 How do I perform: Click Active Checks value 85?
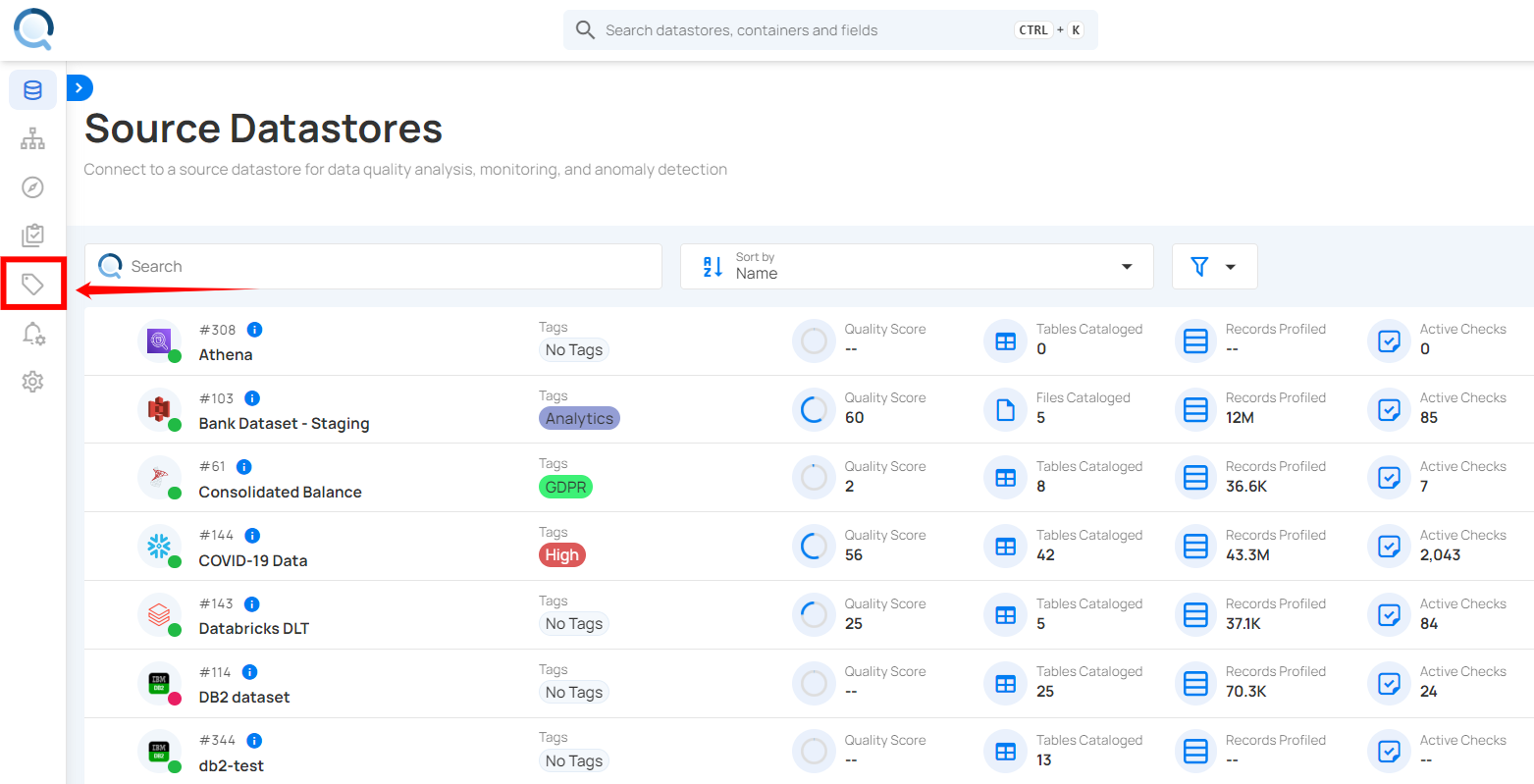(x=1429, y=418)
